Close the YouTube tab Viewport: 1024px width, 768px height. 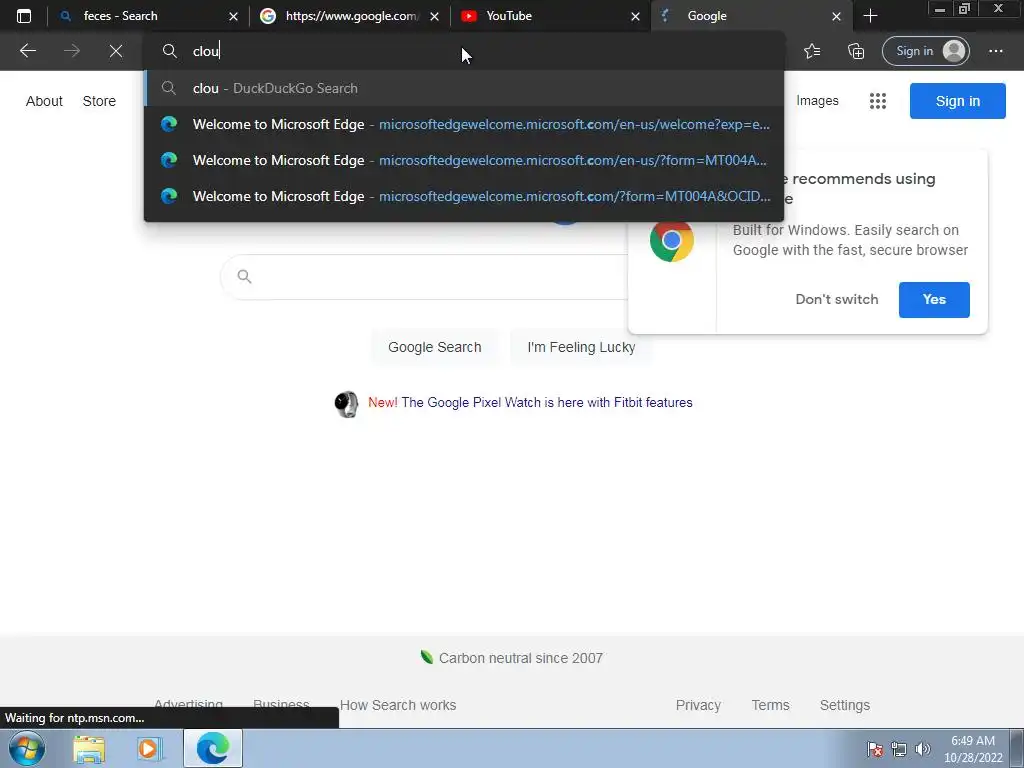[x=635, y=16]
